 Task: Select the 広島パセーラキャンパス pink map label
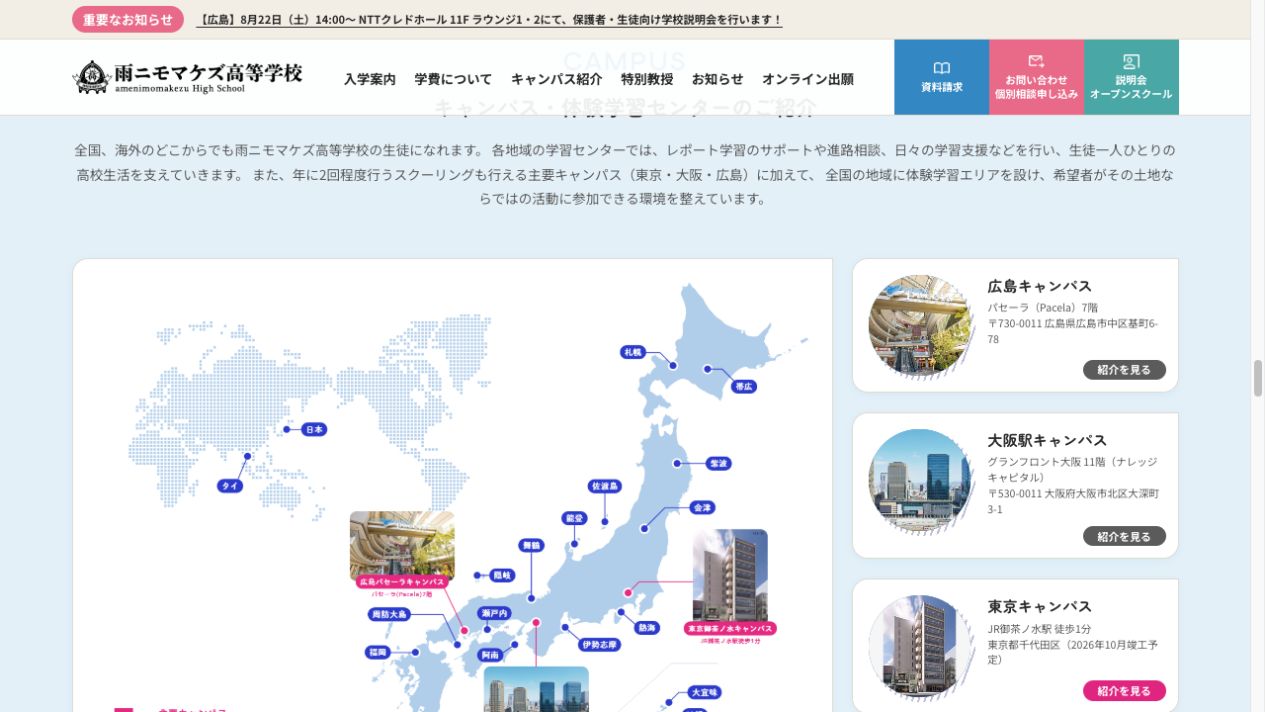pyautogui.click(x=402, y=581)
